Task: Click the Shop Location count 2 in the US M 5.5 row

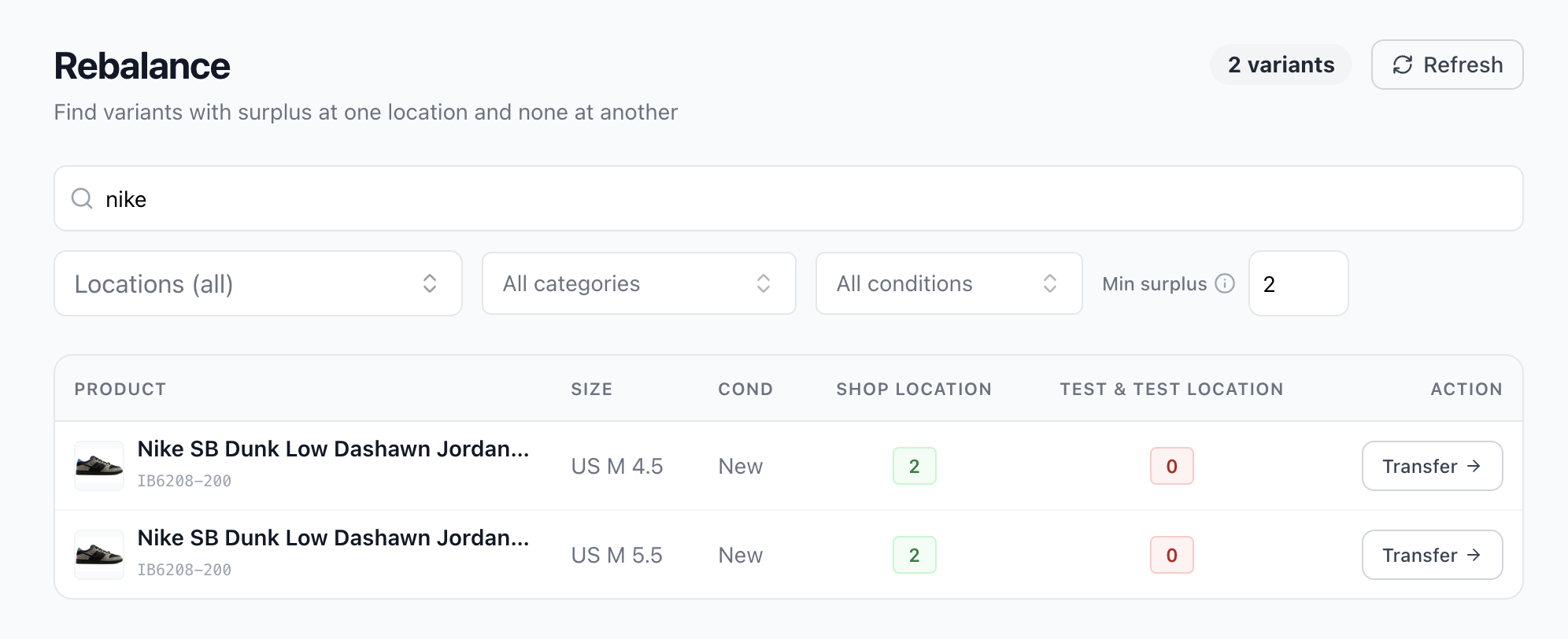Action: (914, 555)
